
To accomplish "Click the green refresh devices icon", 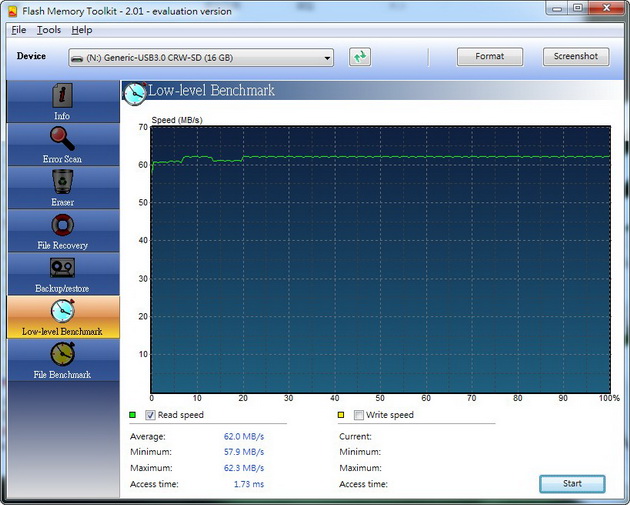I will coord(360,57).
